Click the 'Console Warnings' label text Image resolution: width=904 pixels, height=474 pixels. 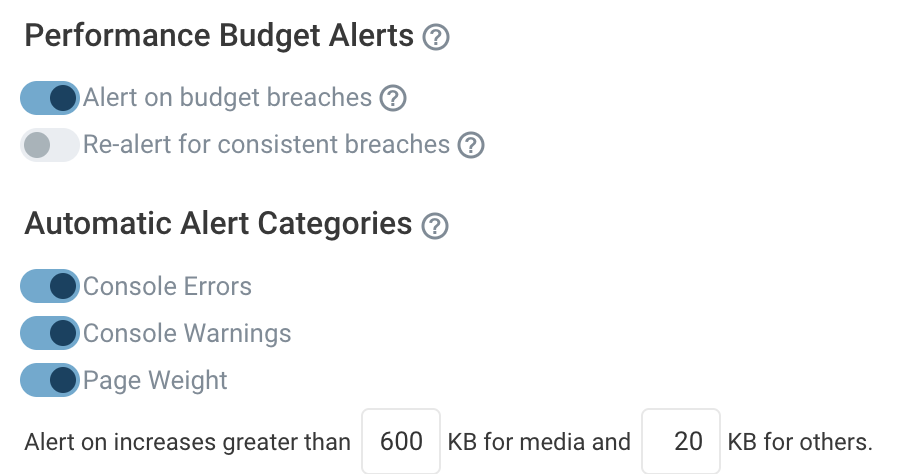pyautogui.click(x=187, y=333)
